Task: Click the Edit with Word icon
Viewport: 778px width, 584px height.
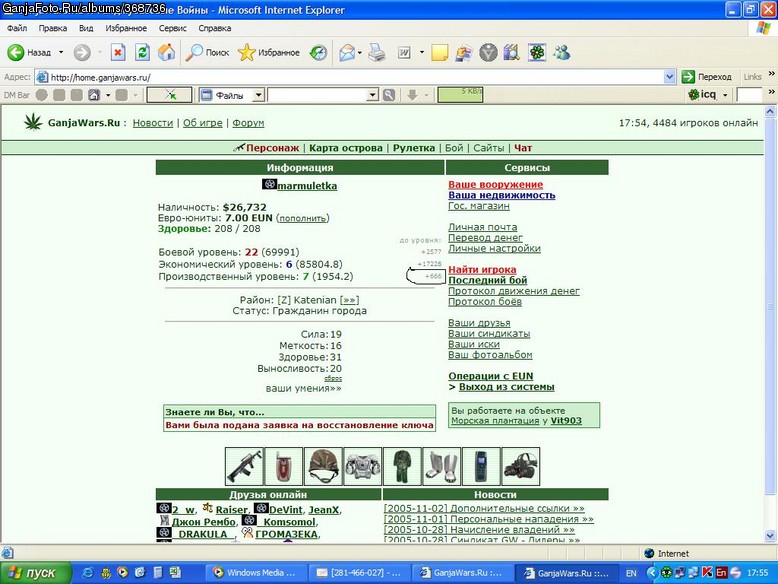Action: tap(404, 52)
